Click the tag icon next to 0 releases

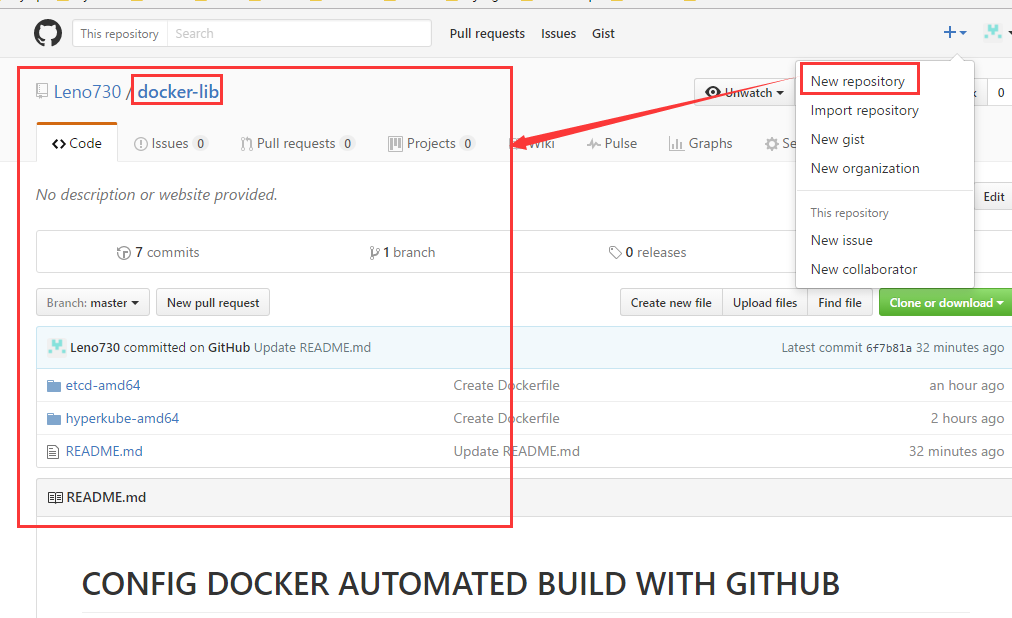[x=615, y=252]
